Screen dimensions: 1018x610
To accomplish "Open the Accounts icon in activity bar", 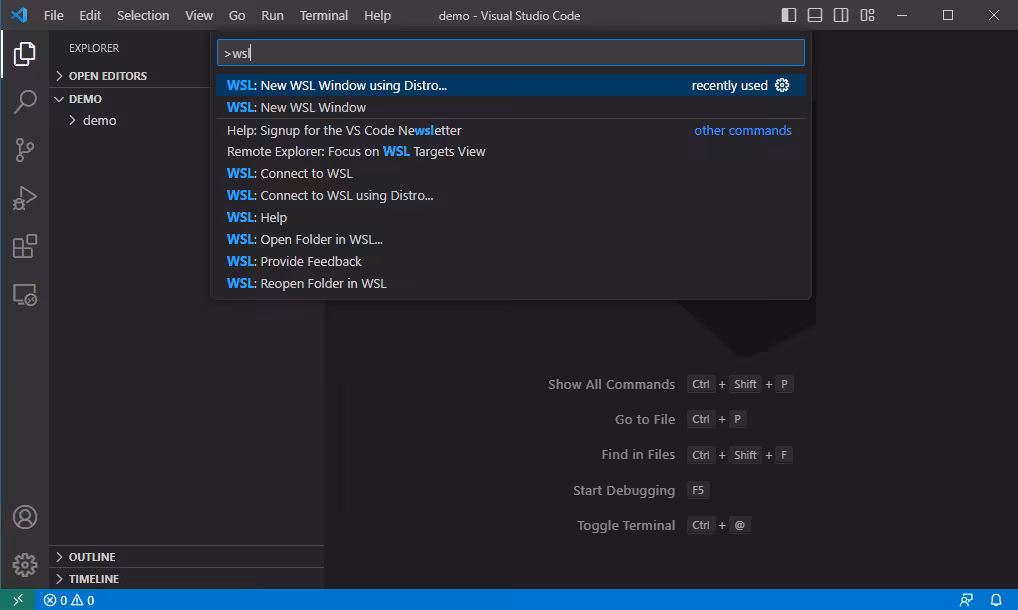I will point(25,517).
